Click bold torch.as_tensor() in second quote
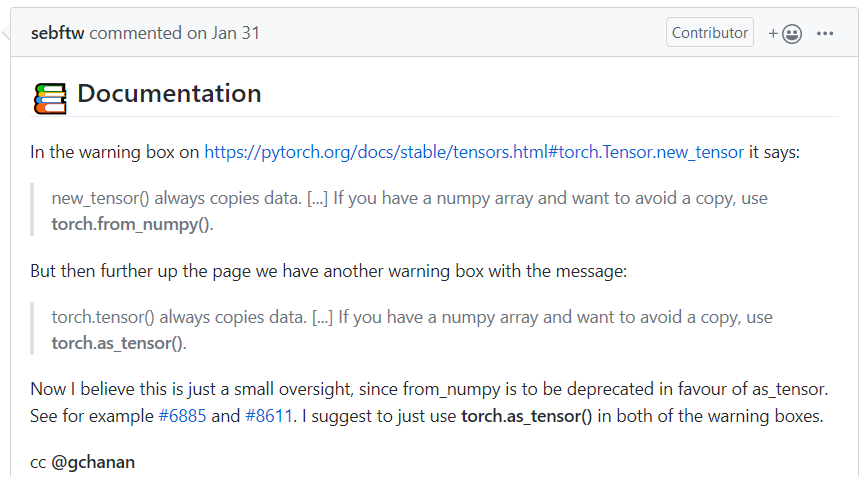 118,343
